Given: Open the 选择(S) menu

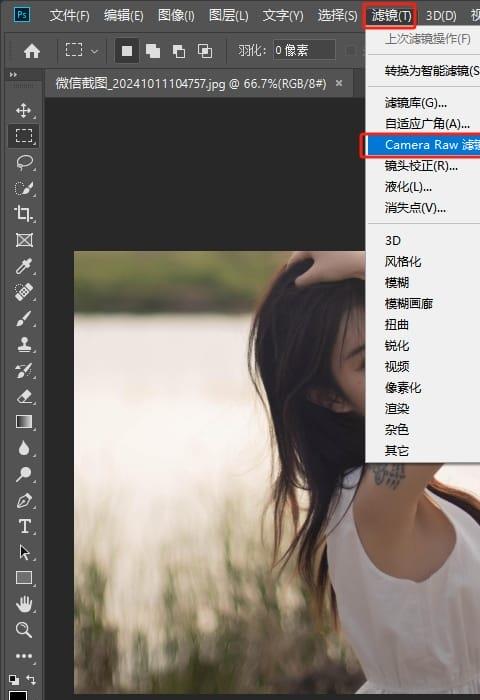Looking at the screenshot, I should coord(338,16).
